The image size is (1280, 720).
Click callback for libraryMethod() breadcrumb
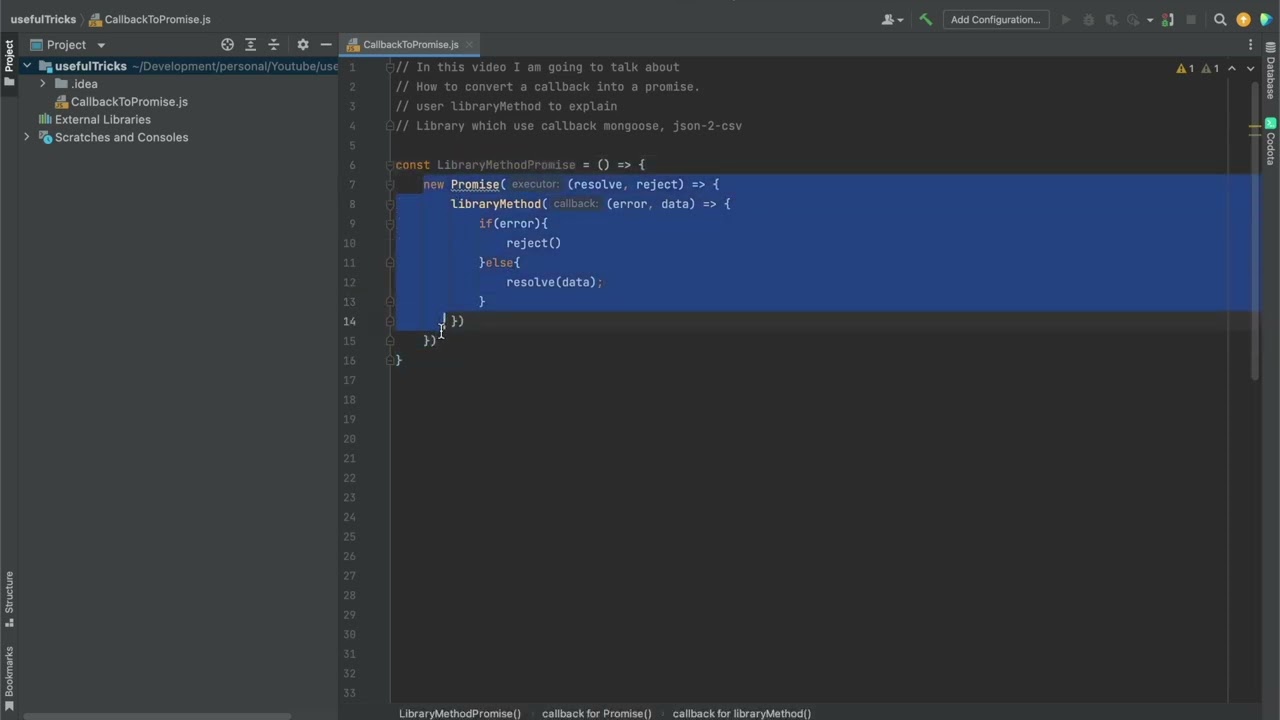(742, 713)
